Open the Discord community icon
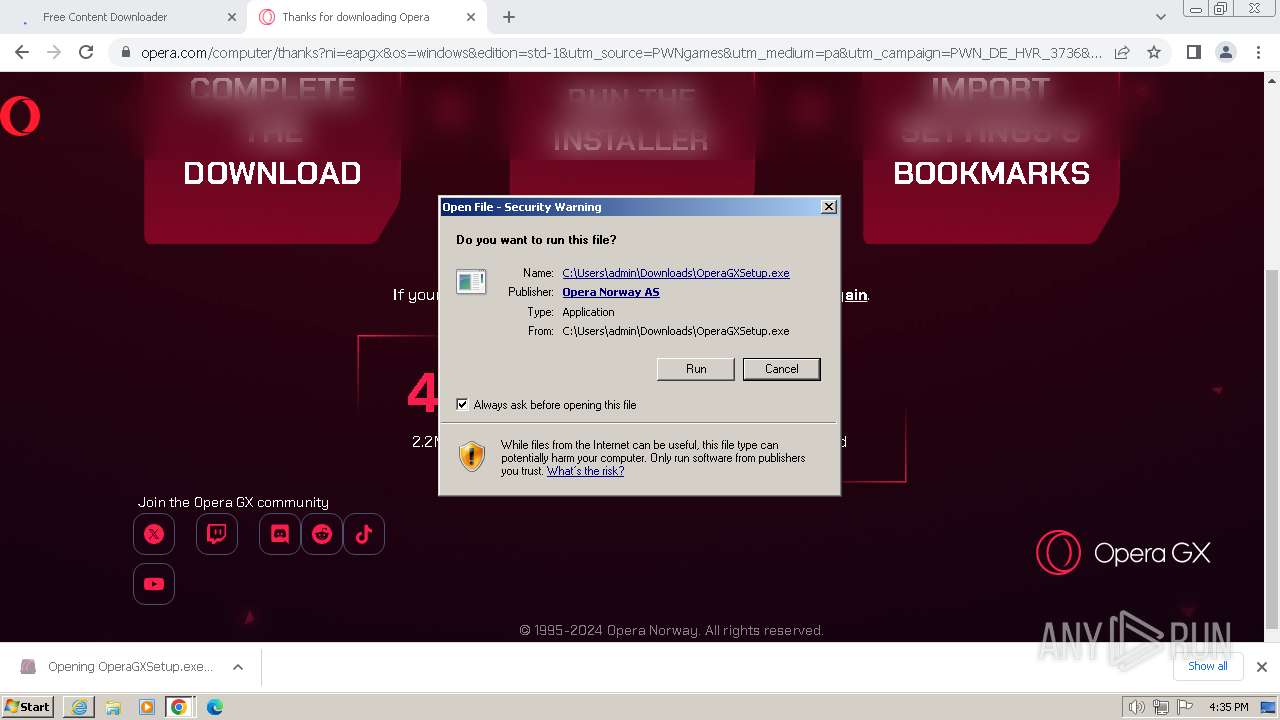Viewport: 1280px width, 720px height. (x=280, y=534)
